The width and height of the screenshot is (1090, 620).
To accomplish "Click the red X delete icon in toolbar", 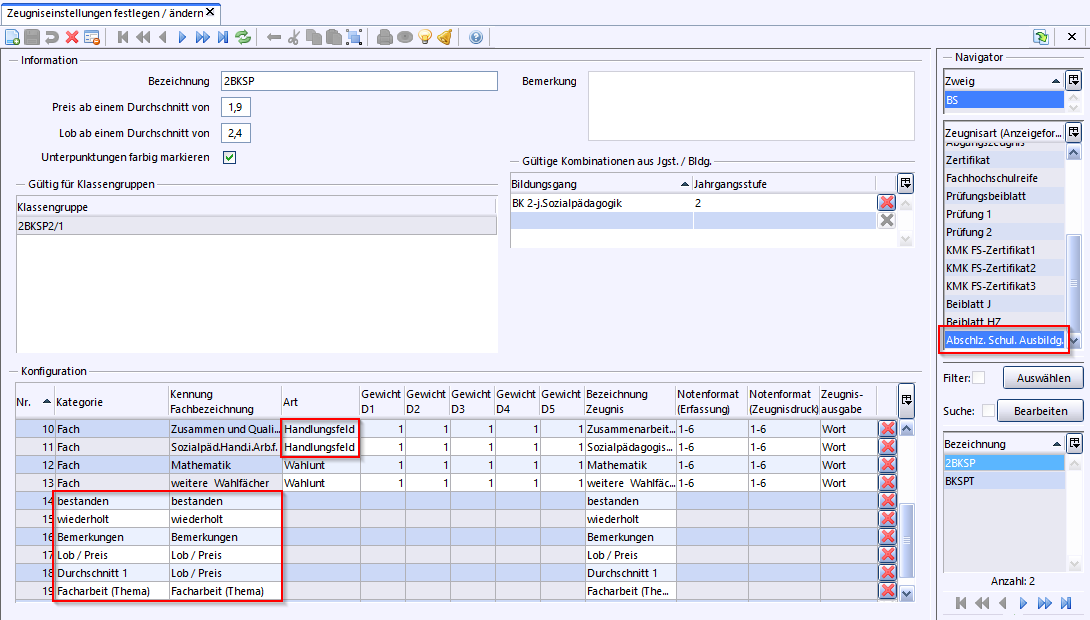I will pos(72,37).
